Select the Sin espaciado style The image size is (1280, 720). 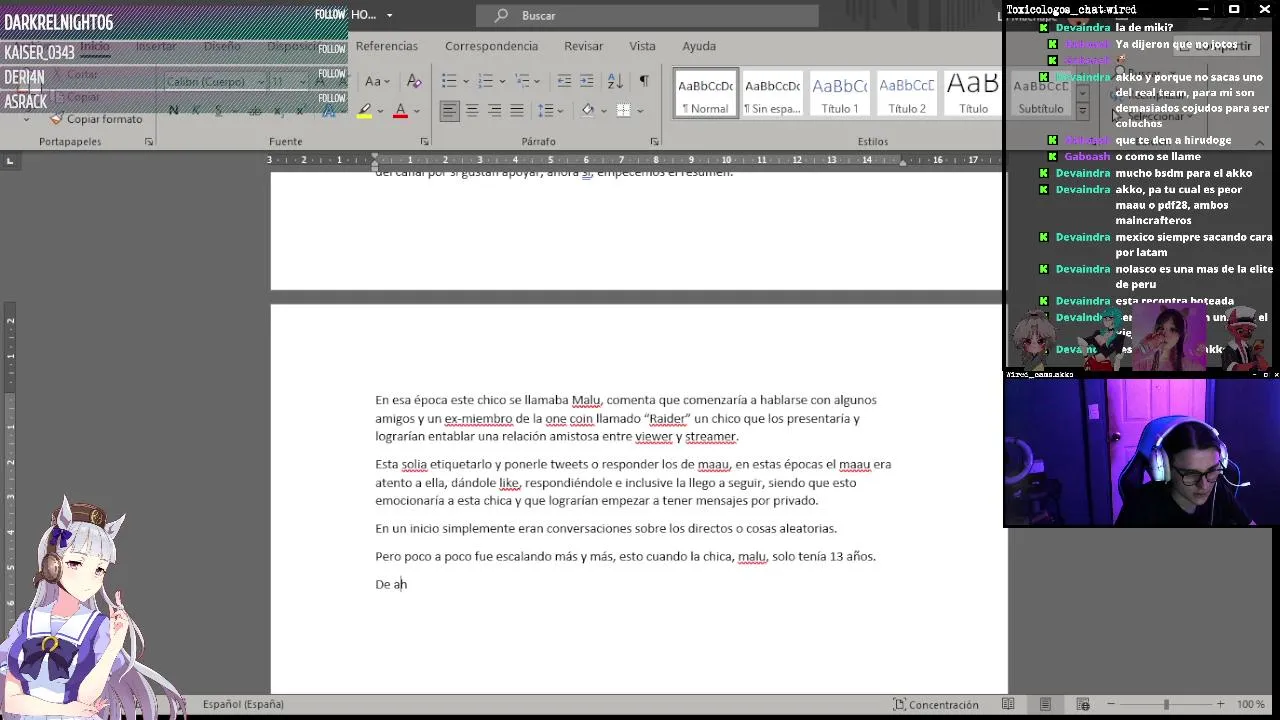click(772, 93)
